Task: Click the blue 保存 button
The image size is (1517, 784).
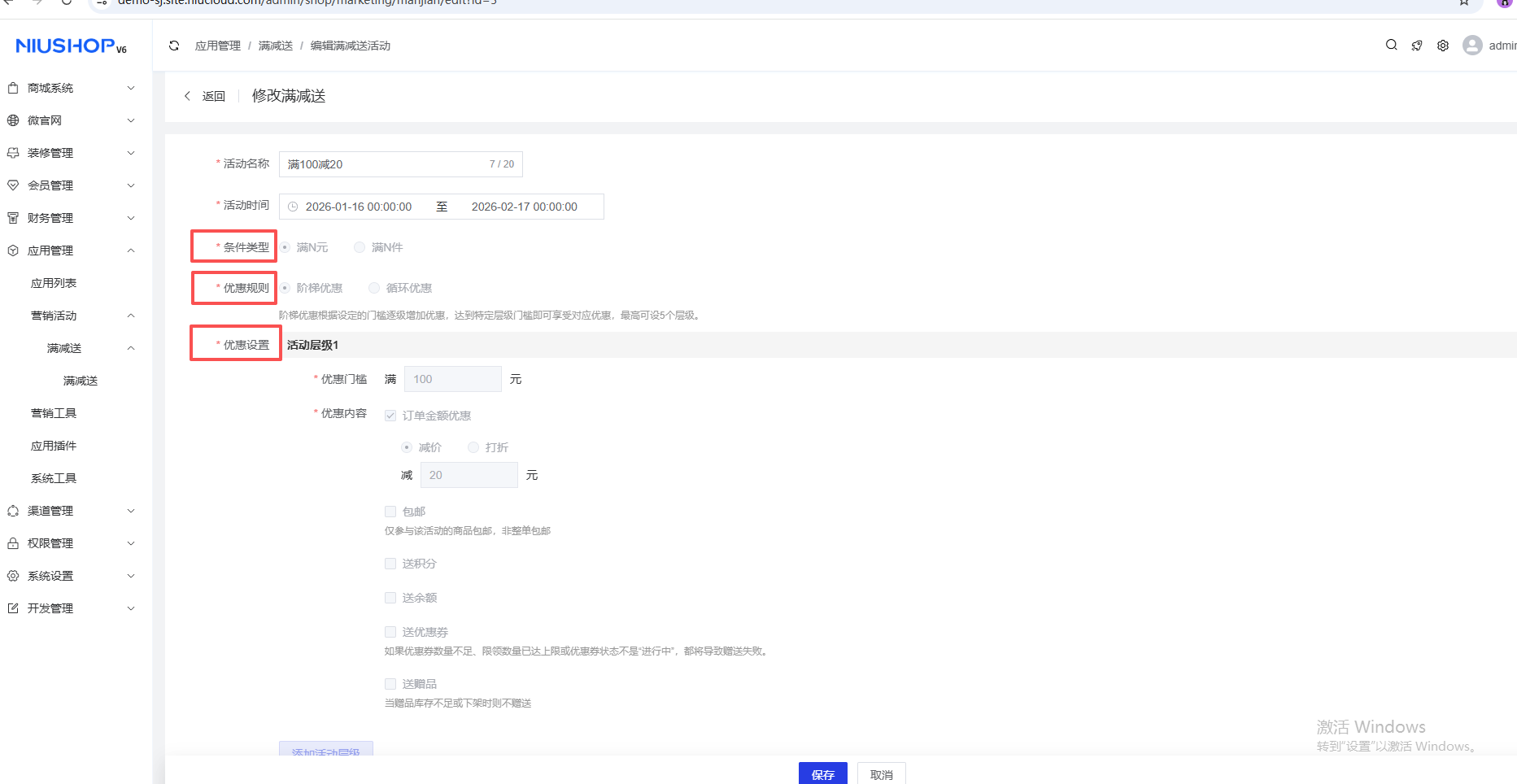Action: [x=822, y=774]
